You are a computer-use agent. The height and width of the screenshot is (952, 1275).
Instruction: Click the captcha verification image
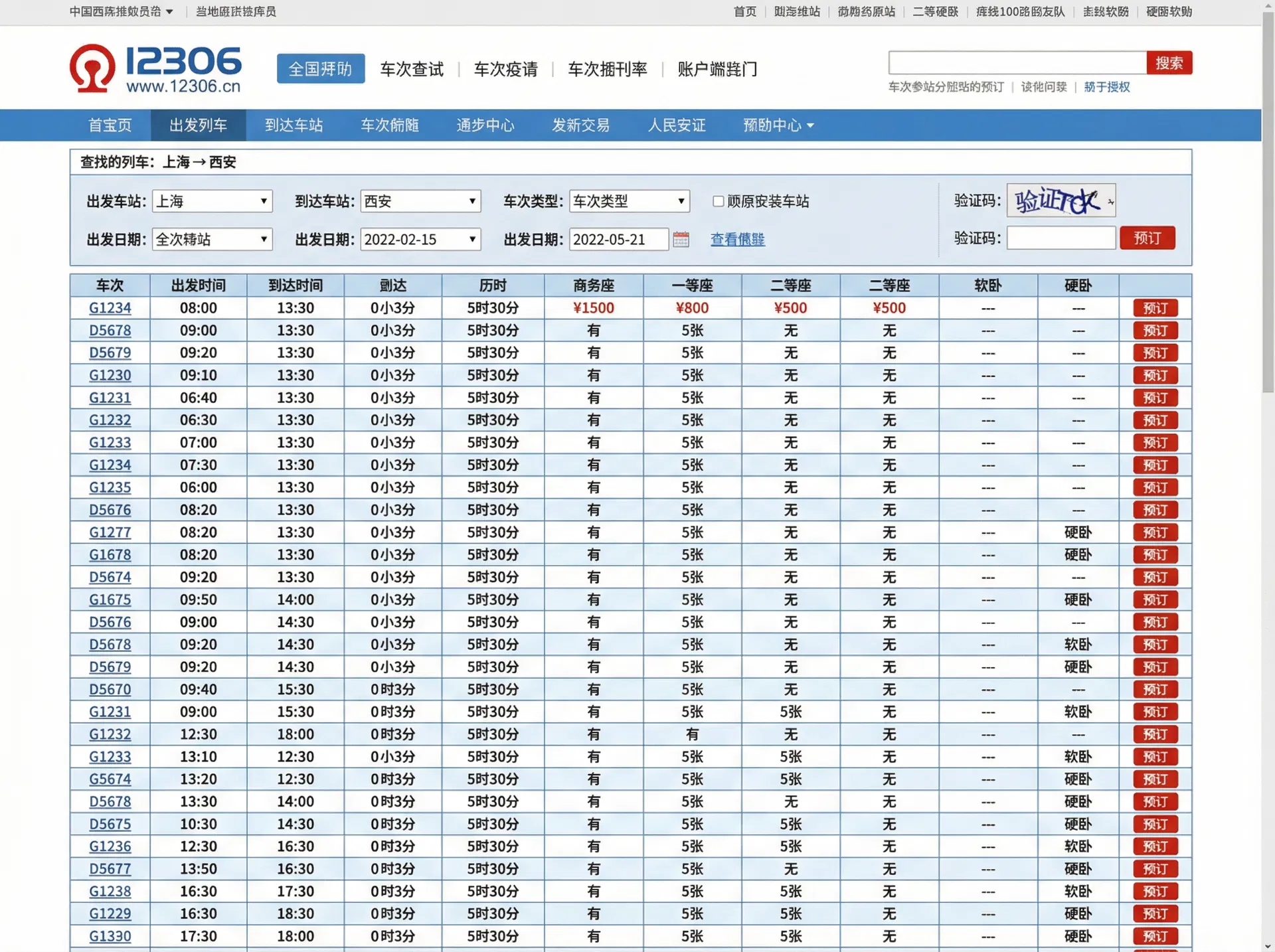pyautogui.click(x=1061, y=200)
